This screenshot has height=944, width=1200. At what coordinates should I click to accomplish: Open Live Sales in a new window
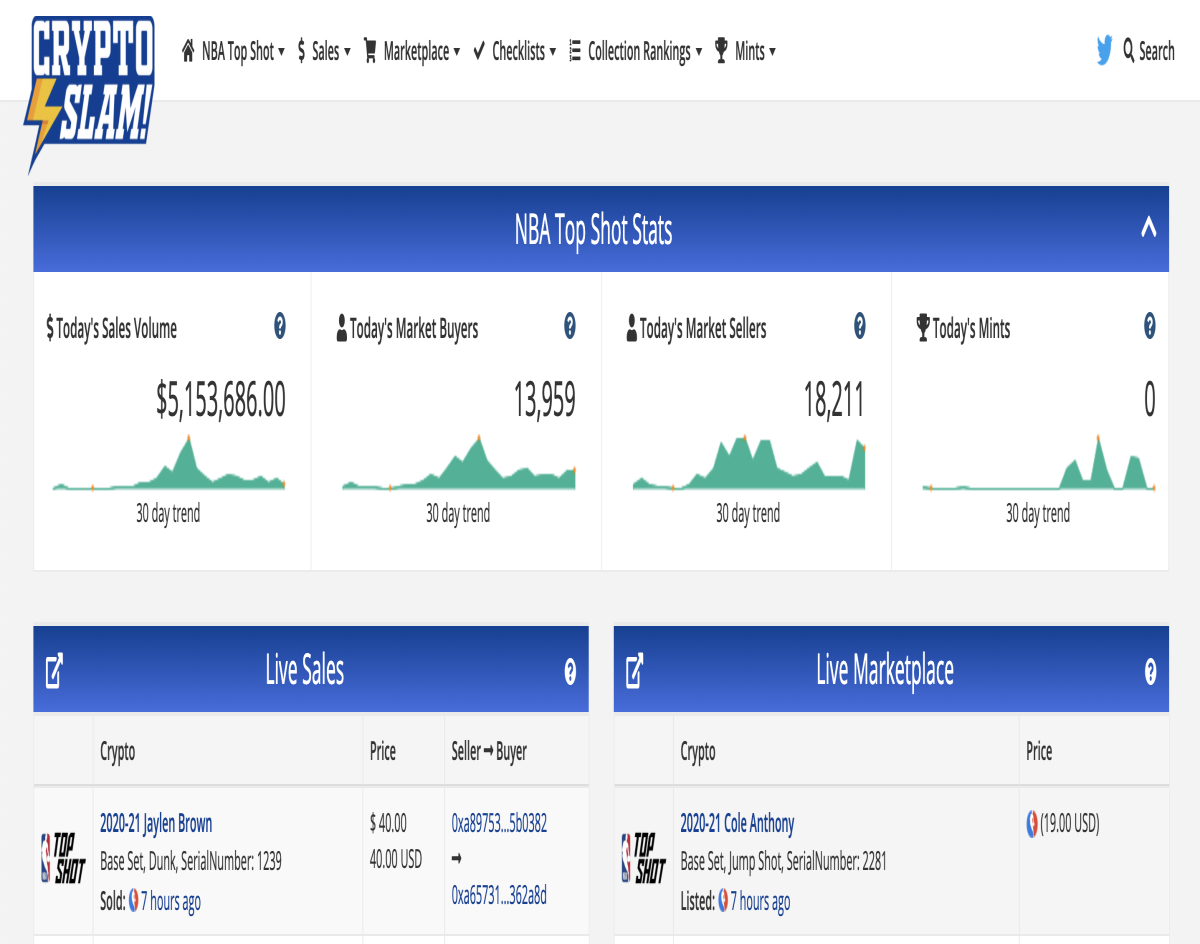(x=55, y=670)
